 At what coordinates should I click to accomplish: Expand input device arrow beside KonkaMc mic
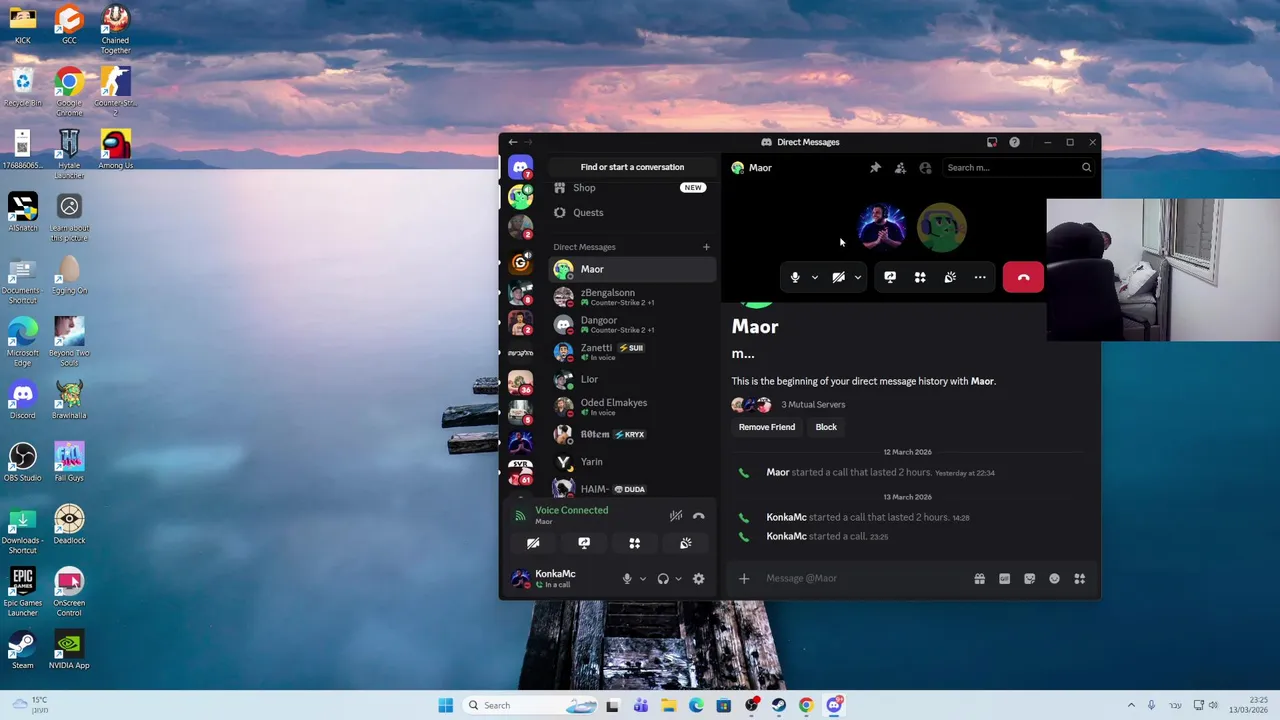coord(642,578)
